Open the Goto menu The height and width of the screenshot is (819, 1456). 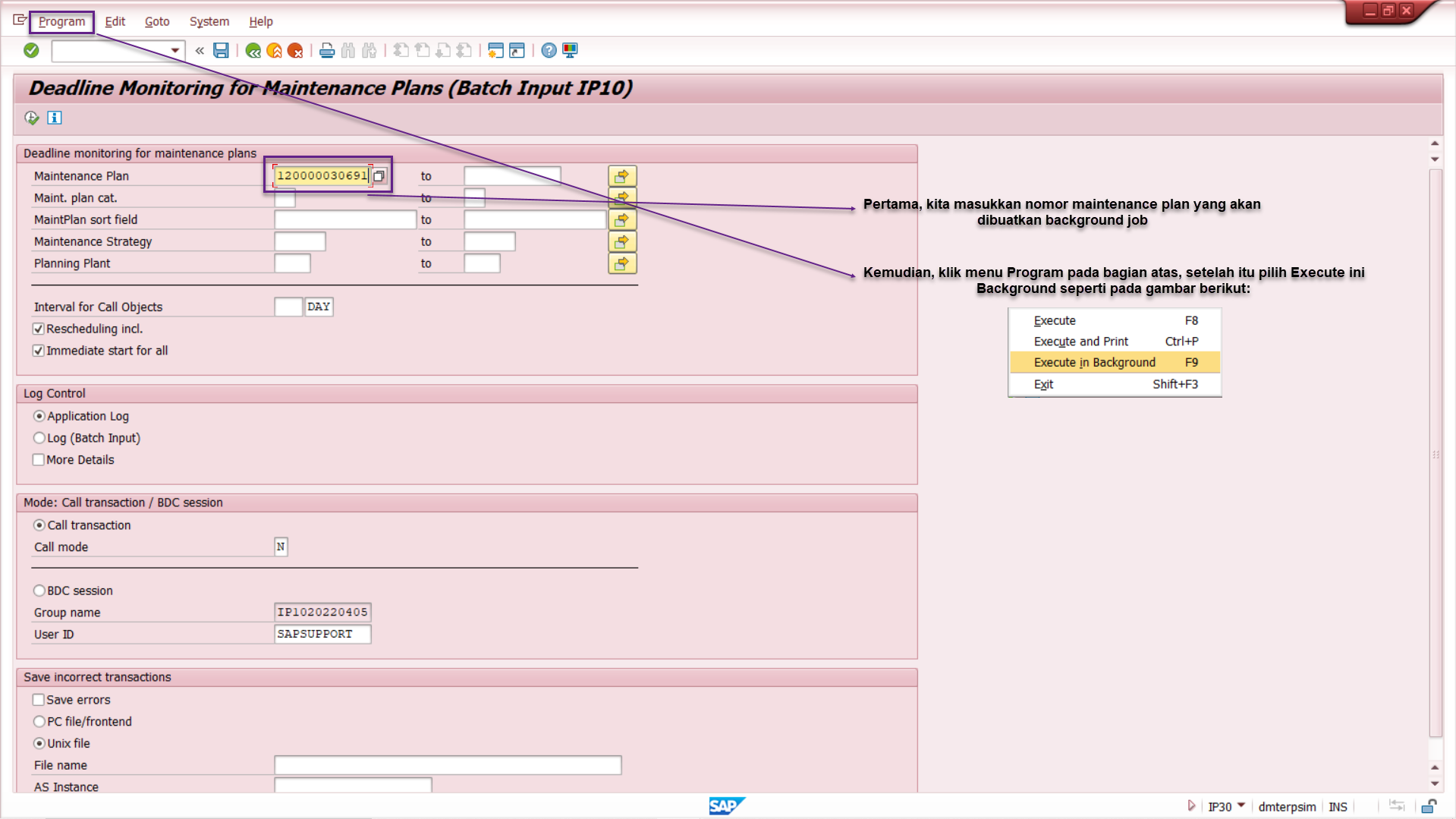157,21
